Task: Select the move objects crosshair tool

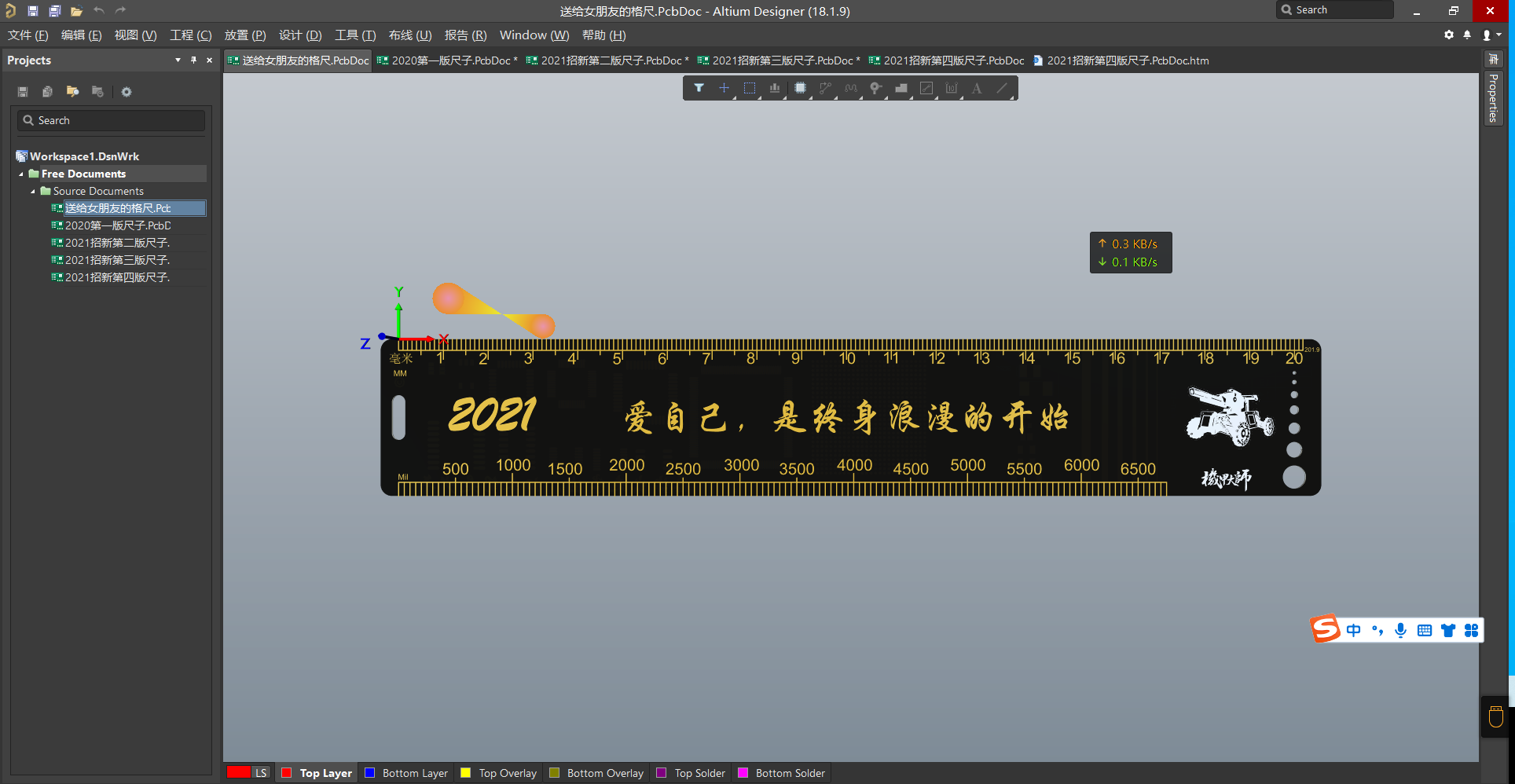Action: 724,88
